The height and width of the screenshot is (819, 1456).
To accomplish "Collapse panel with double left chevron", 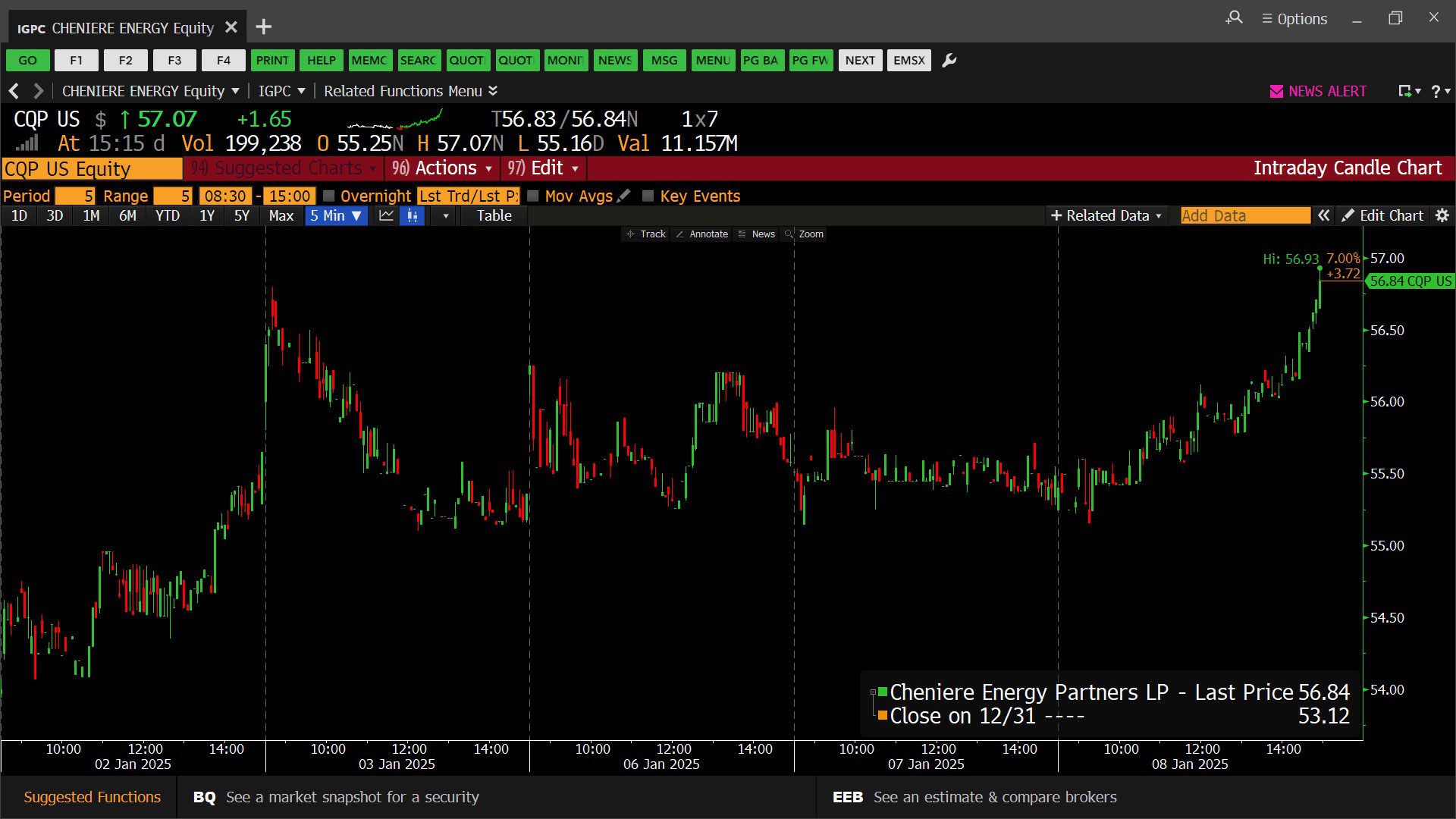I will pyautogui.click(x=1323, y=216).
